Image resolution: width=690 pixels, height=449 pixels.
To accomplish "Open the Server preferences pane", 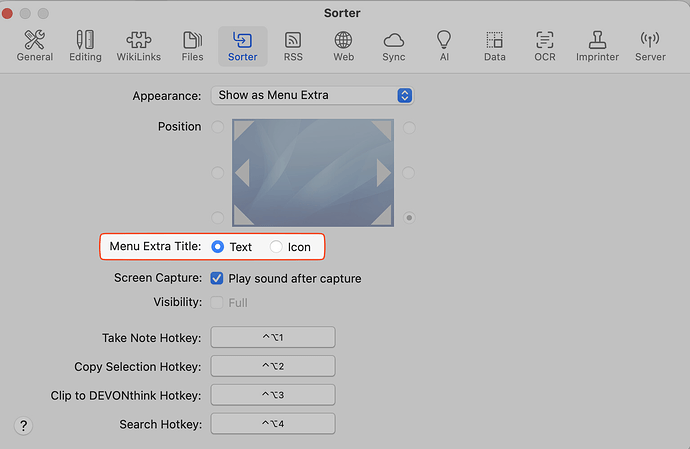I will (x=650, y=45).
